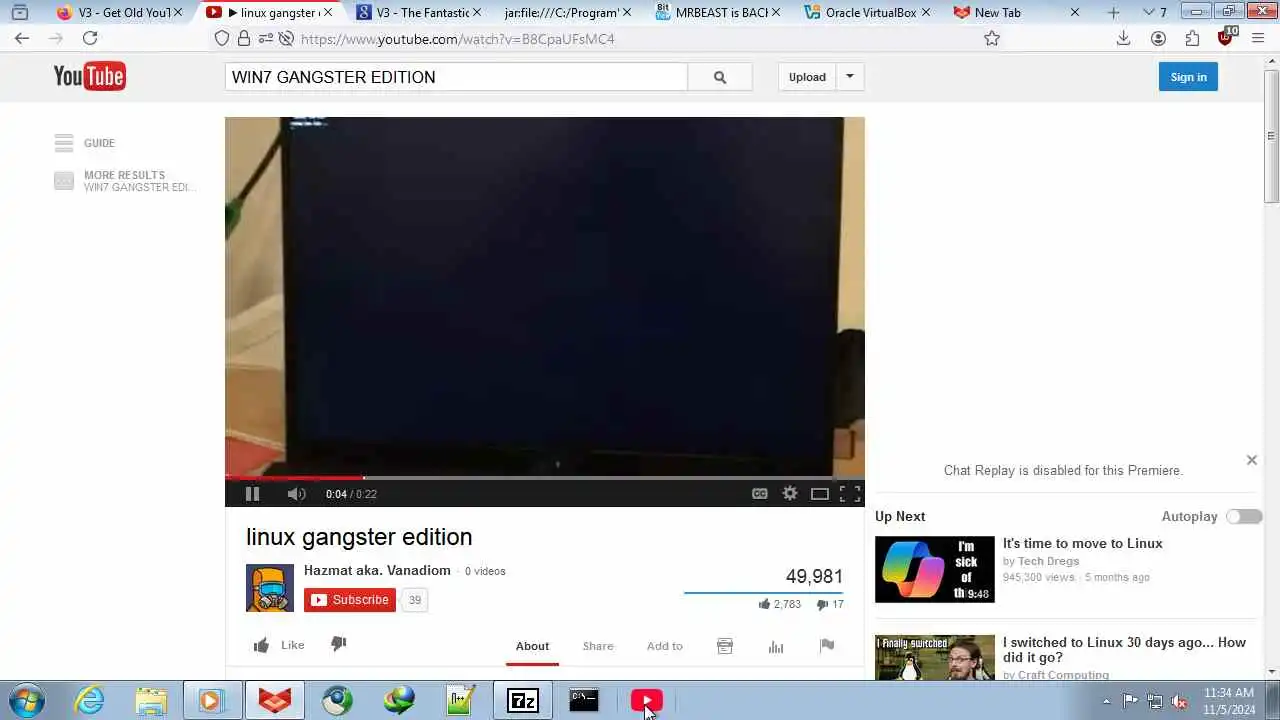
Task: Open the Share tab
Action: click(x=598, y=646)
